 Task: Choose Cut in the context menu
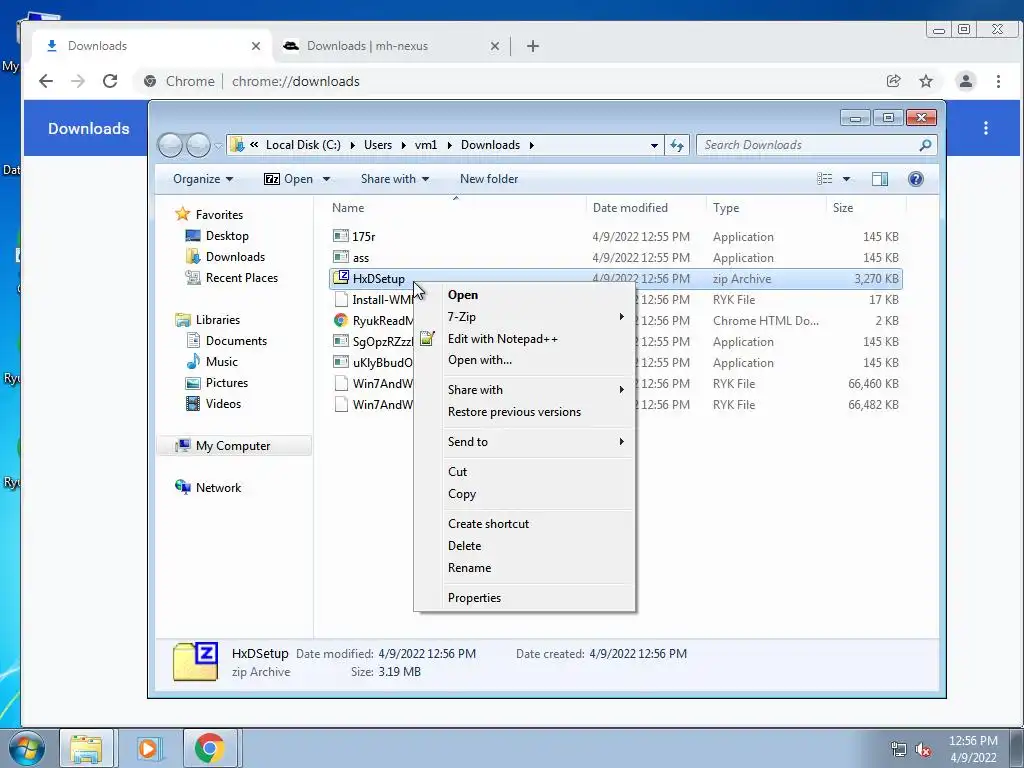pyautogui.click(x=457, y=472)
